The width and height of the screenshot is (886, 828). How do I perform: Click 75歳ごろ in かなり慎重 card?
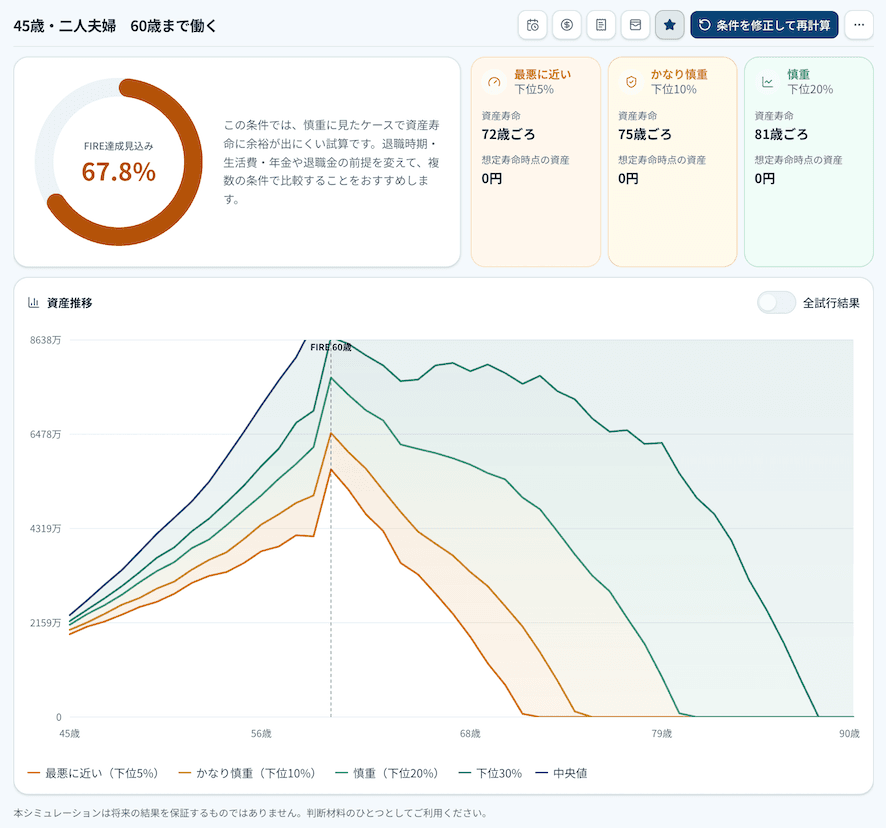[x=645, y=134]
